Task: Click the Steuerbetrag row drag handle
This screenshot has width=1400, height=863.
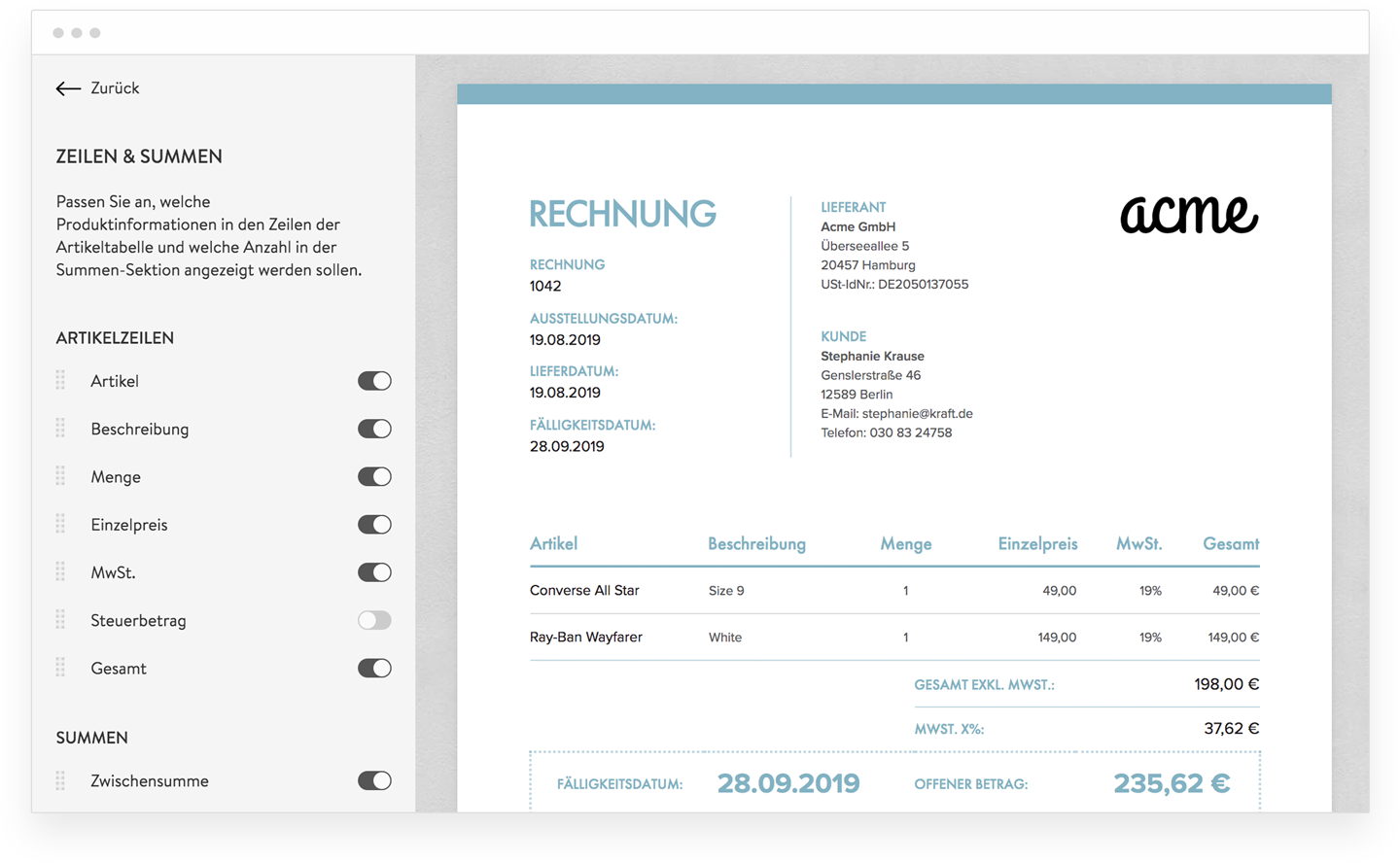Action: coord(60,620)
